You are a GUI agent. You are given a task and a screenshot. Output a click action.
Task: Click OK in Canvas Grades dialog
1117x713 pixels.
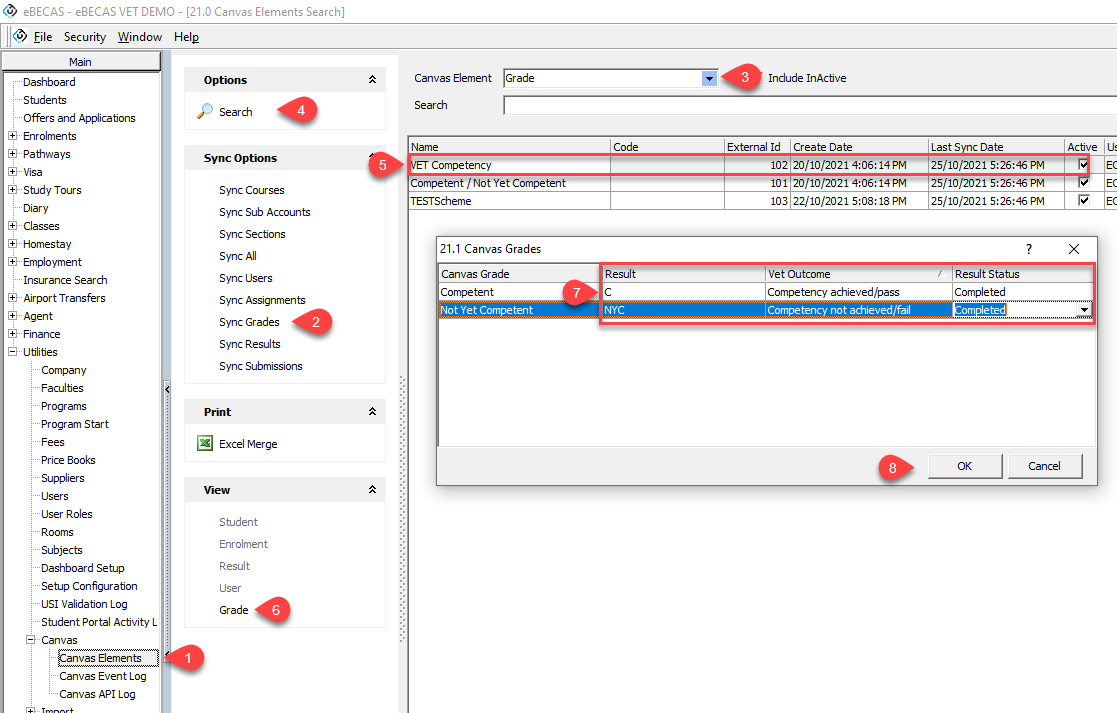point(964,466)
